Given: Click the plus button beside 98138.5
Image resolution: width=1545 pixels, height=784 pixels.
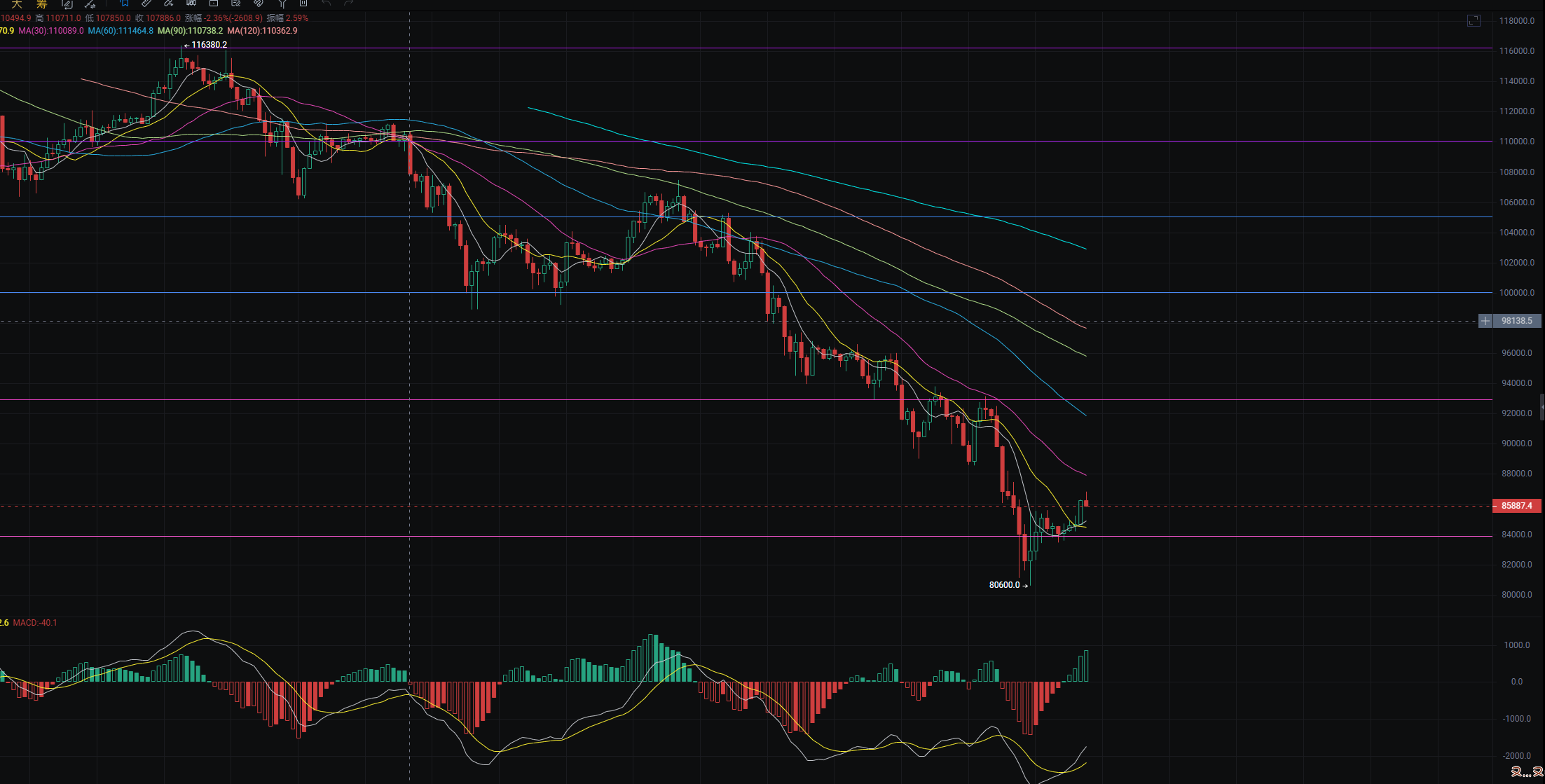Looking at the screenshot, I should coord(1485,321).
